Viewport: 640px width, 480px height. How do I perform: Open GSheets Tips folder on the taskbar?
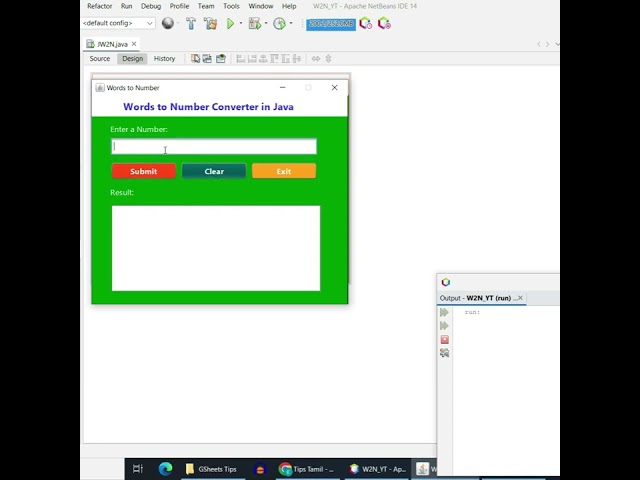(x=211, y=469)
